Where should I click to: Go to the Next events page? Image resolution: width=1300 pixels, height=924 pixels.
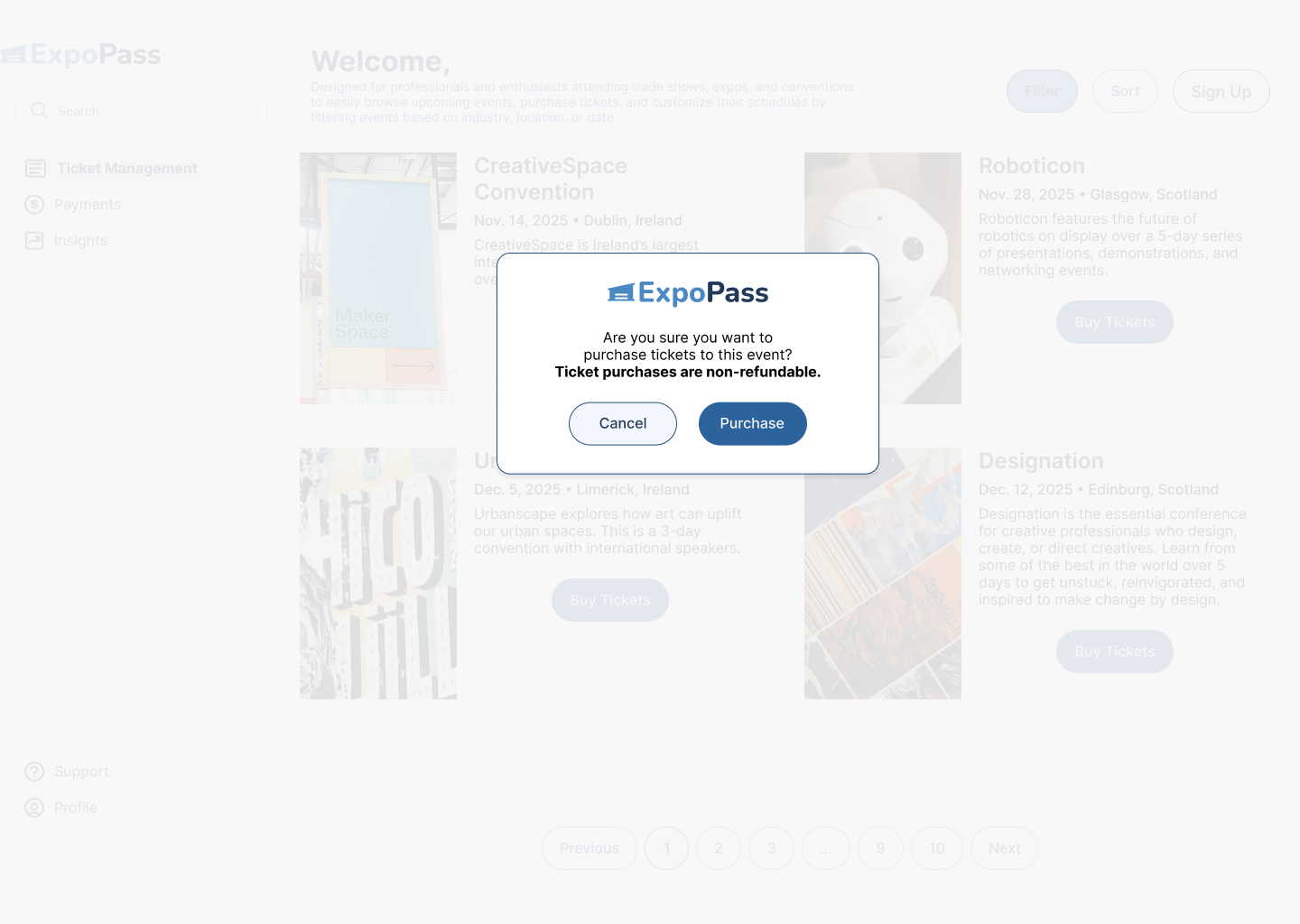point(1005,848)
